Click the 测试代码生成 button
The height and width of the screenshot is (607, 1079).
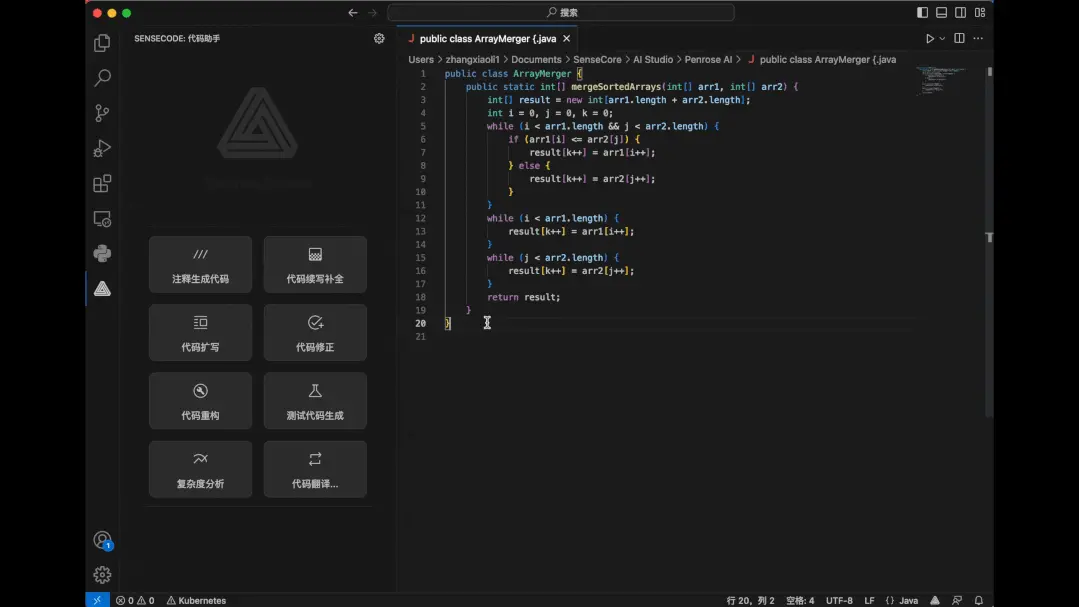[315, 401]
